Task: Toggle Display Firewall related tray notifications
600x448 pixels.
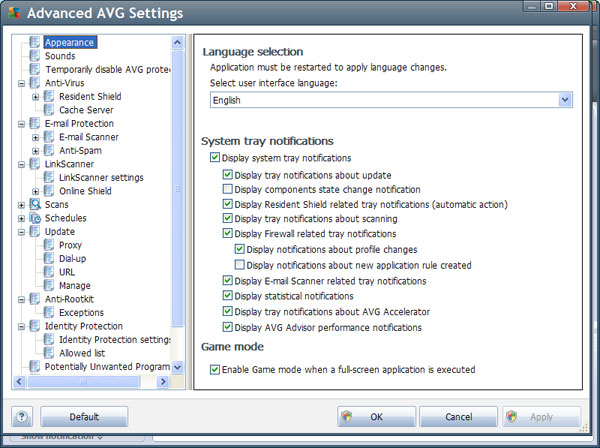Action: (227, 233)
